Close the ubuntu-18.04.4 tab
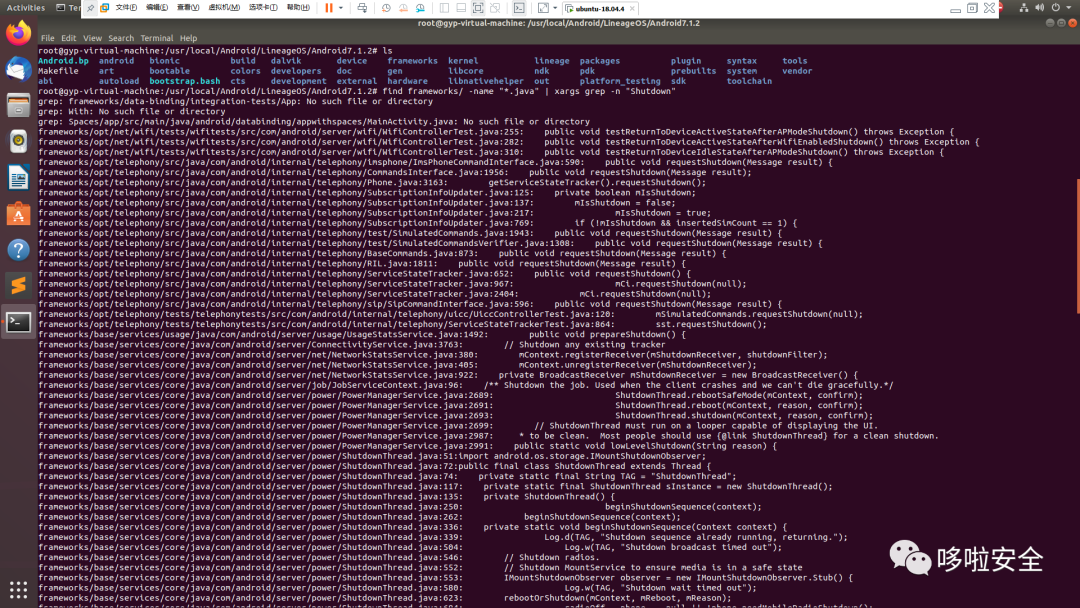This screenshot has height=608, width=1080. (632, 9)
